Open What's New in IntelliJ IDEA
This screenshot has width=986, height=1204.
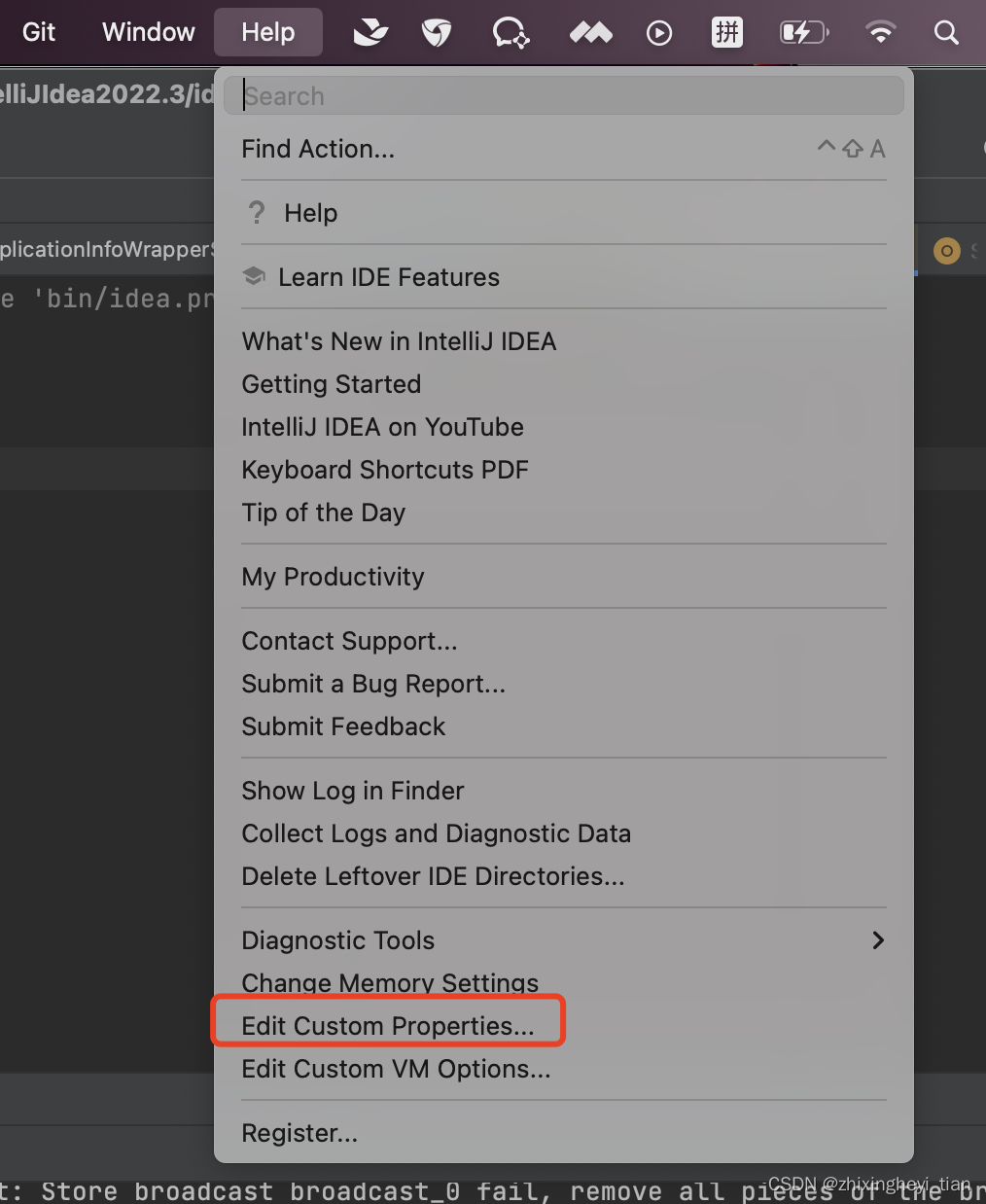point(564,341)
